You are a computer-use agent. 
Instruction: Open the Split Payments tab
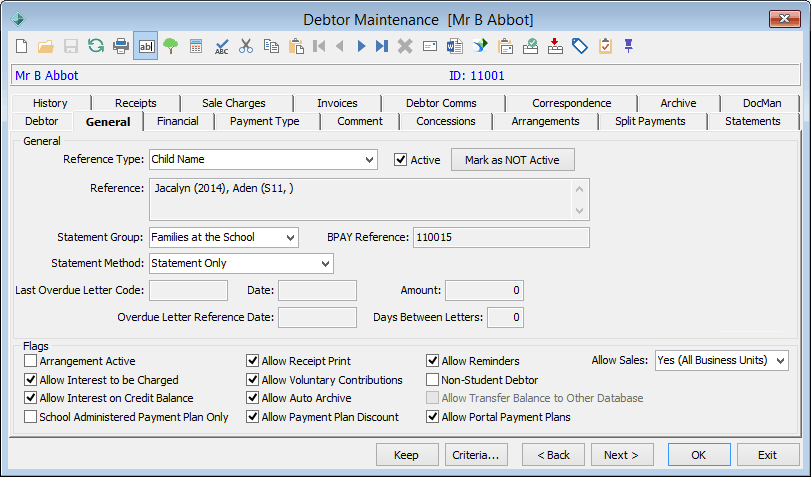(650, 121)
